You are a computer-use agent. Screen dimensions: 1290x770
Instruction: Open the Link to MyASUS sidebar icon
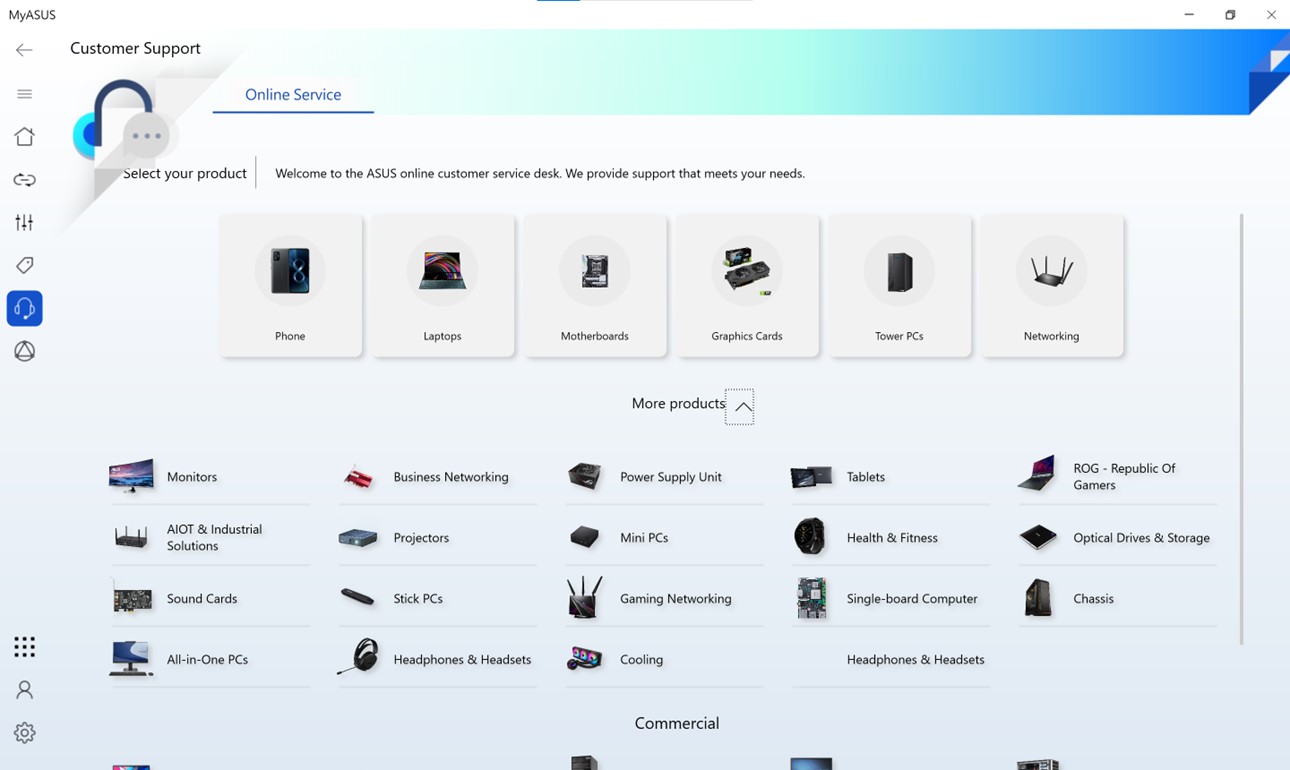pos(24,180)
